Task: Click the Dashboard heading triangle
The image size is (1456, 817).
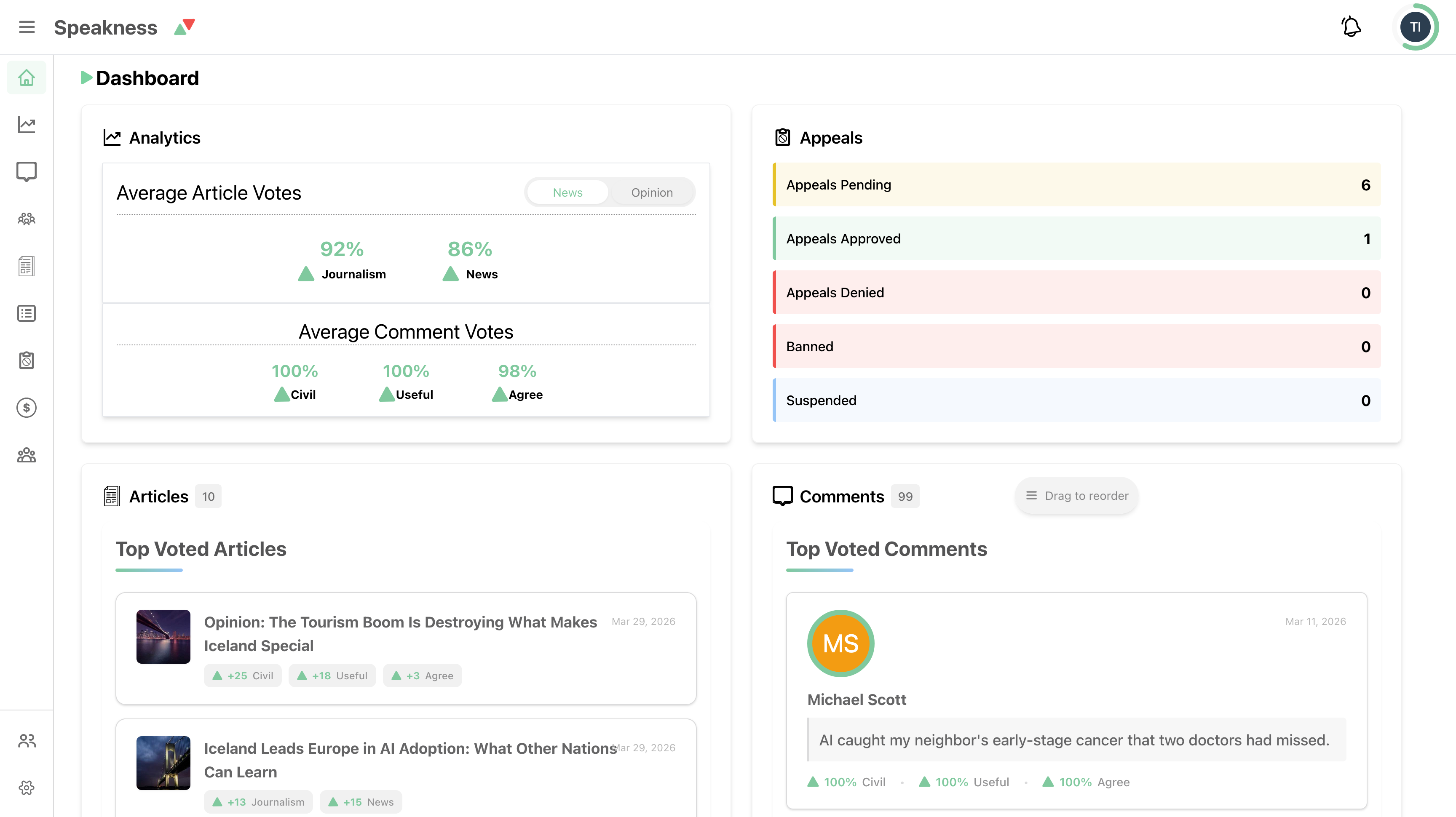Action: coord(86,77)
